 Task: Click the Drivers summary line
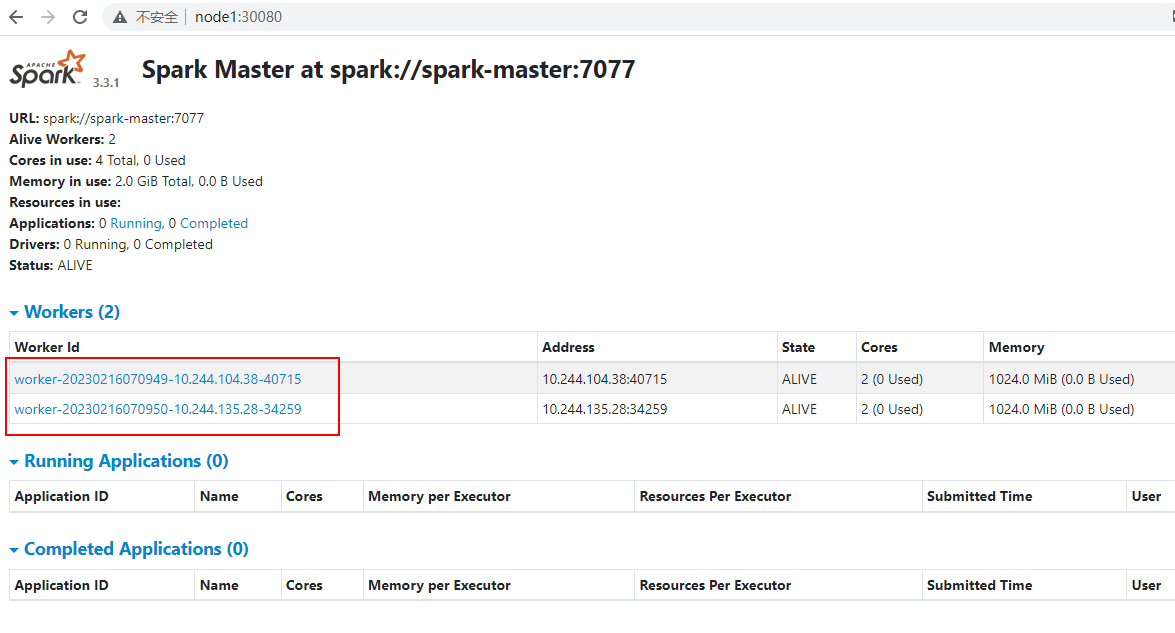pos(111,244)
